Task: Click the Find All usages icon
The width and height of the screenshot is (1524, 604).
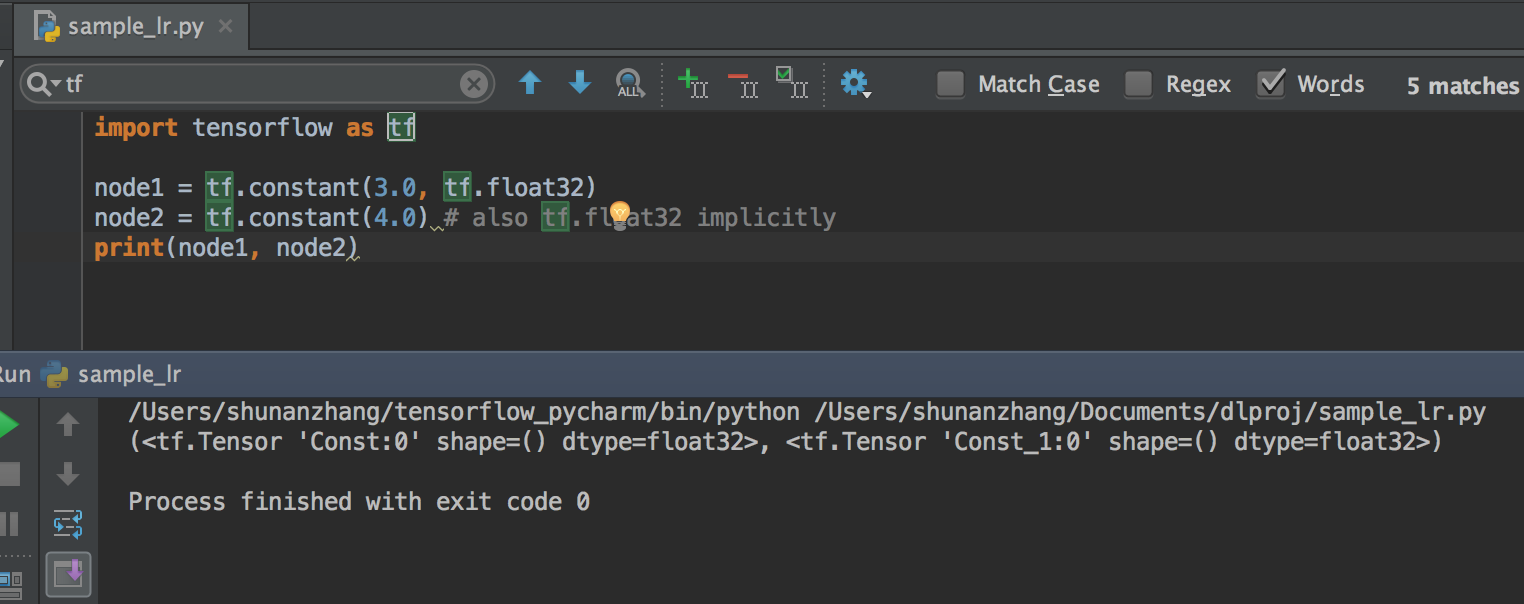Action: pyautogui.click(x=629, y=83)
